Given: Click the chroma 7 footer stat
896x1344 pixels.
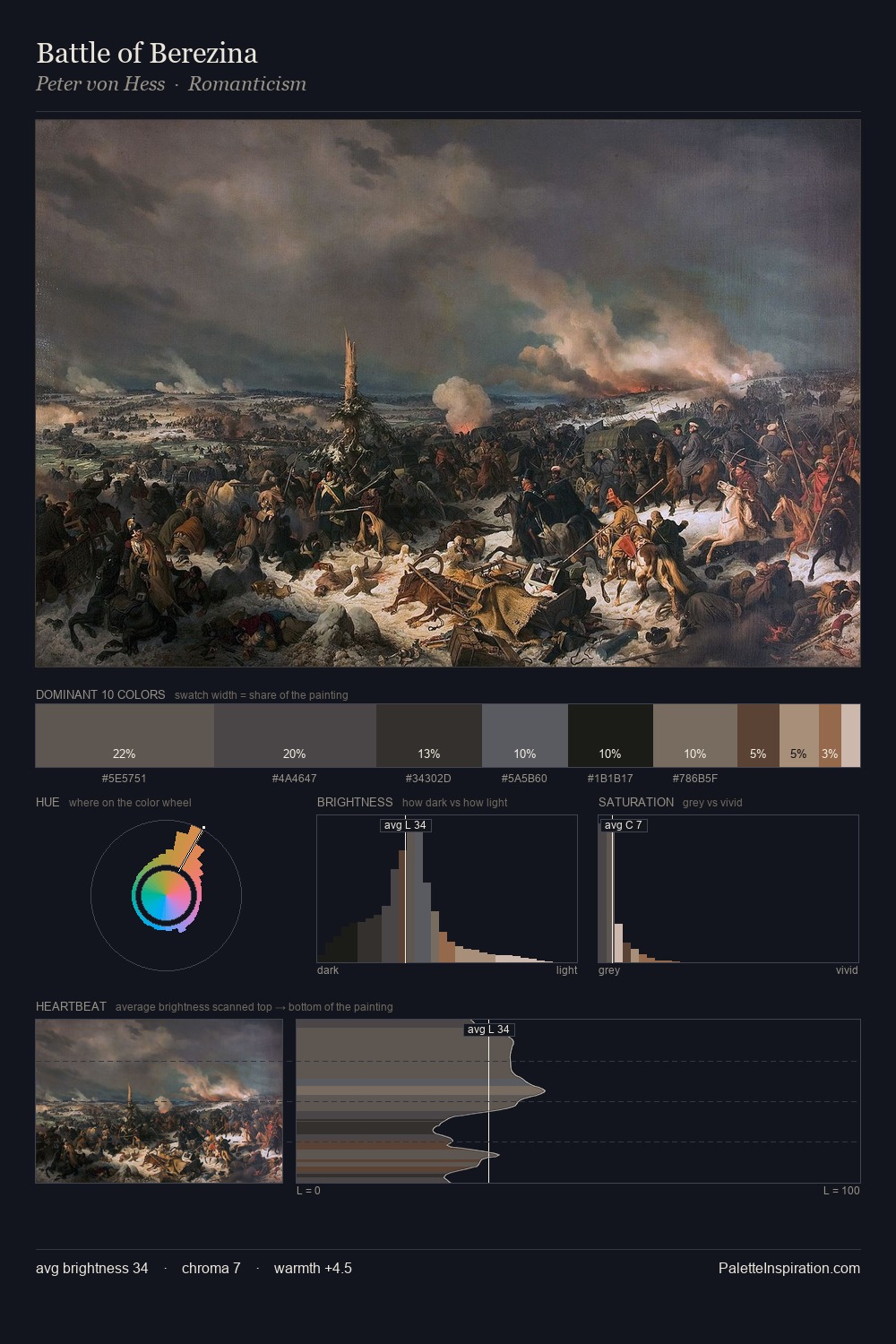Looking at the screenshot, I should pyautogui.click(x=211, y=1269).
